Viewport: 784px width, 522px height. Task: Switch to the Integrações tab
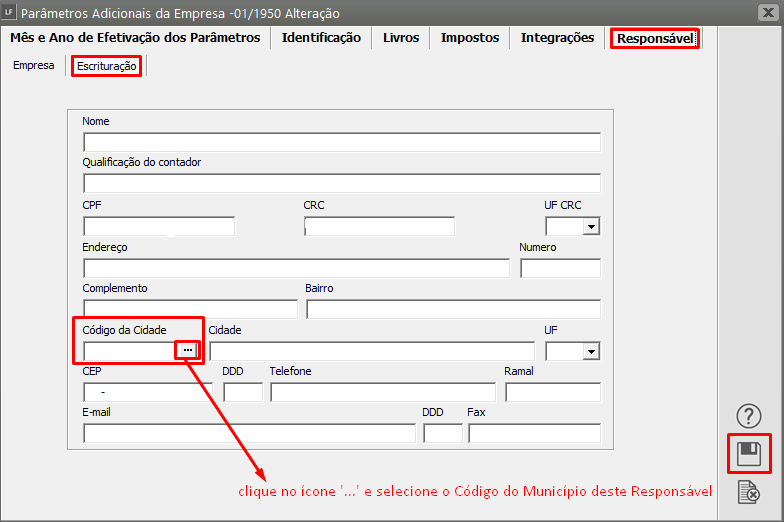(x=557, y=38)
